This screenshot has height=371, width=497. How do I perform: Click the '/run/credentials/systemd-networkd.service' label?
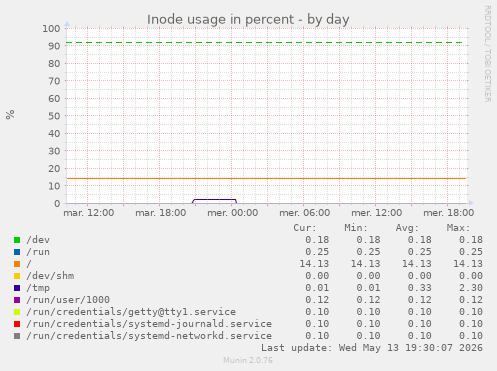click(x=149, y=336)
